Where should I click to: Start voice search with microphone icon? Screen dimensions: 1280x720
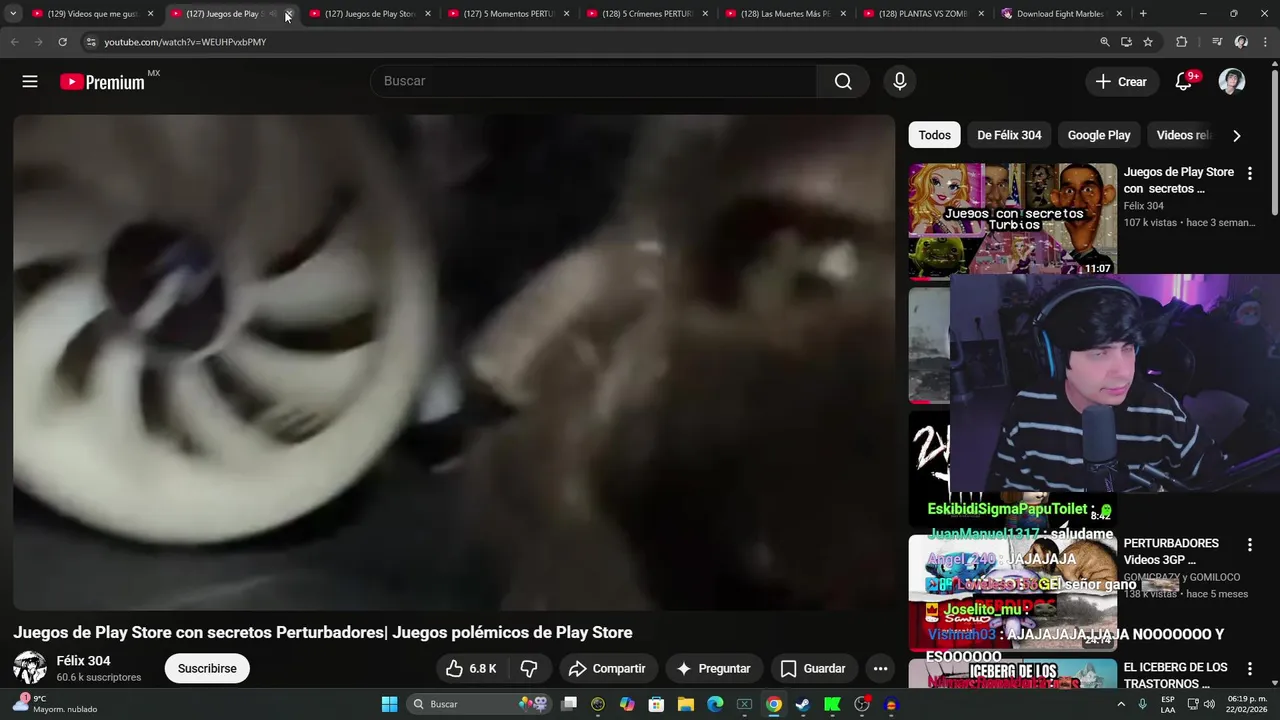click(900, 81)
